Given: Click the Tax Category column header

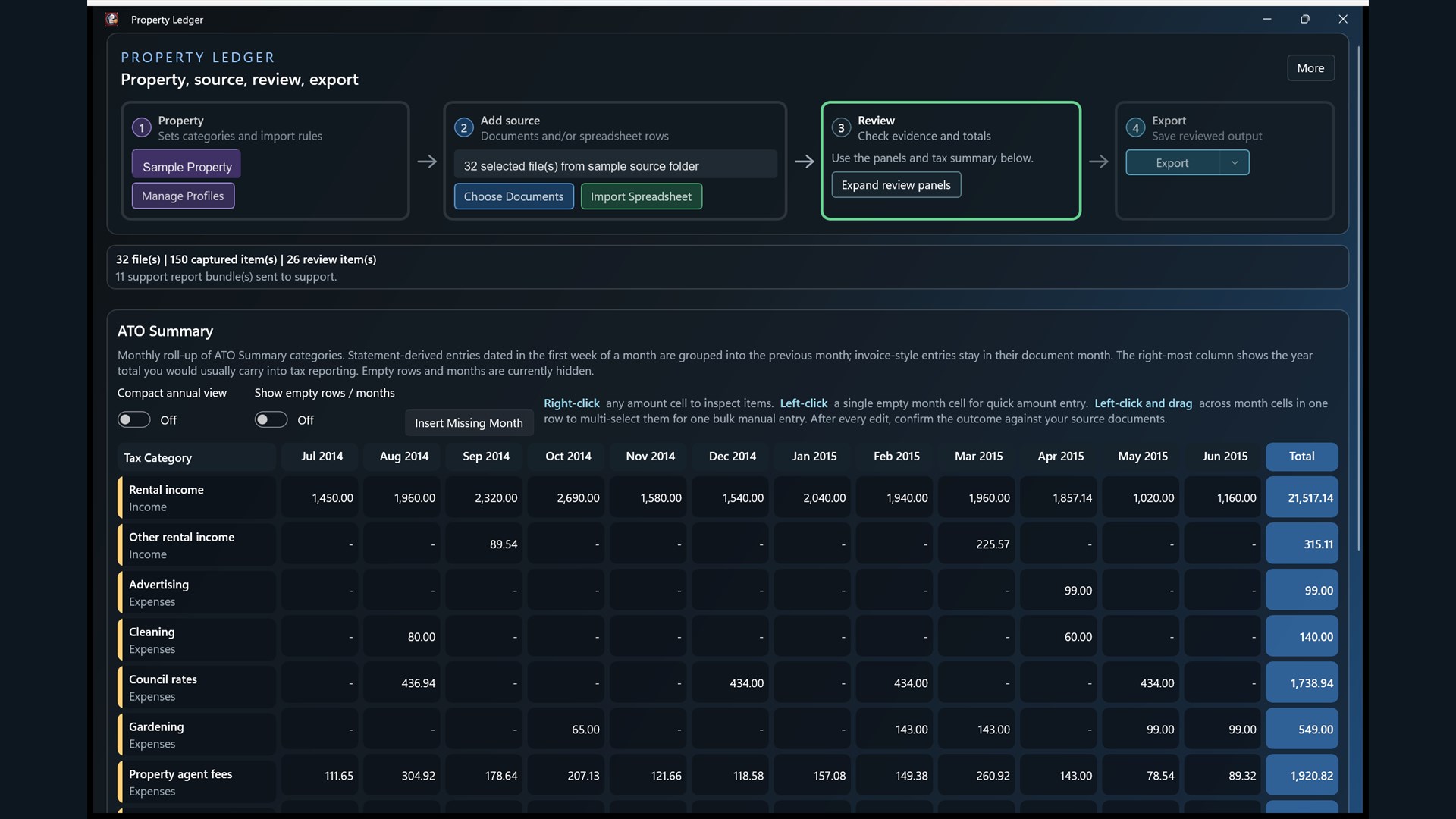Looking at the screenshot, I should tap(196, 458).
